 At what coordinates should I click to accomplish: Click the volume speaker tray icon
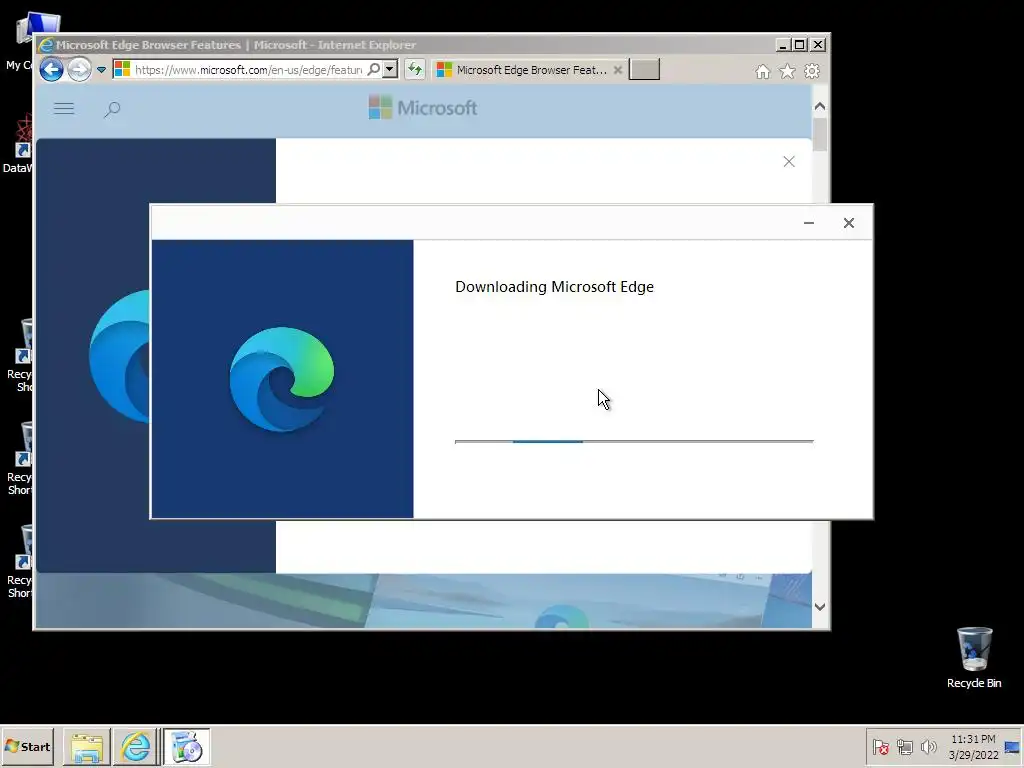tap(928, 746)
